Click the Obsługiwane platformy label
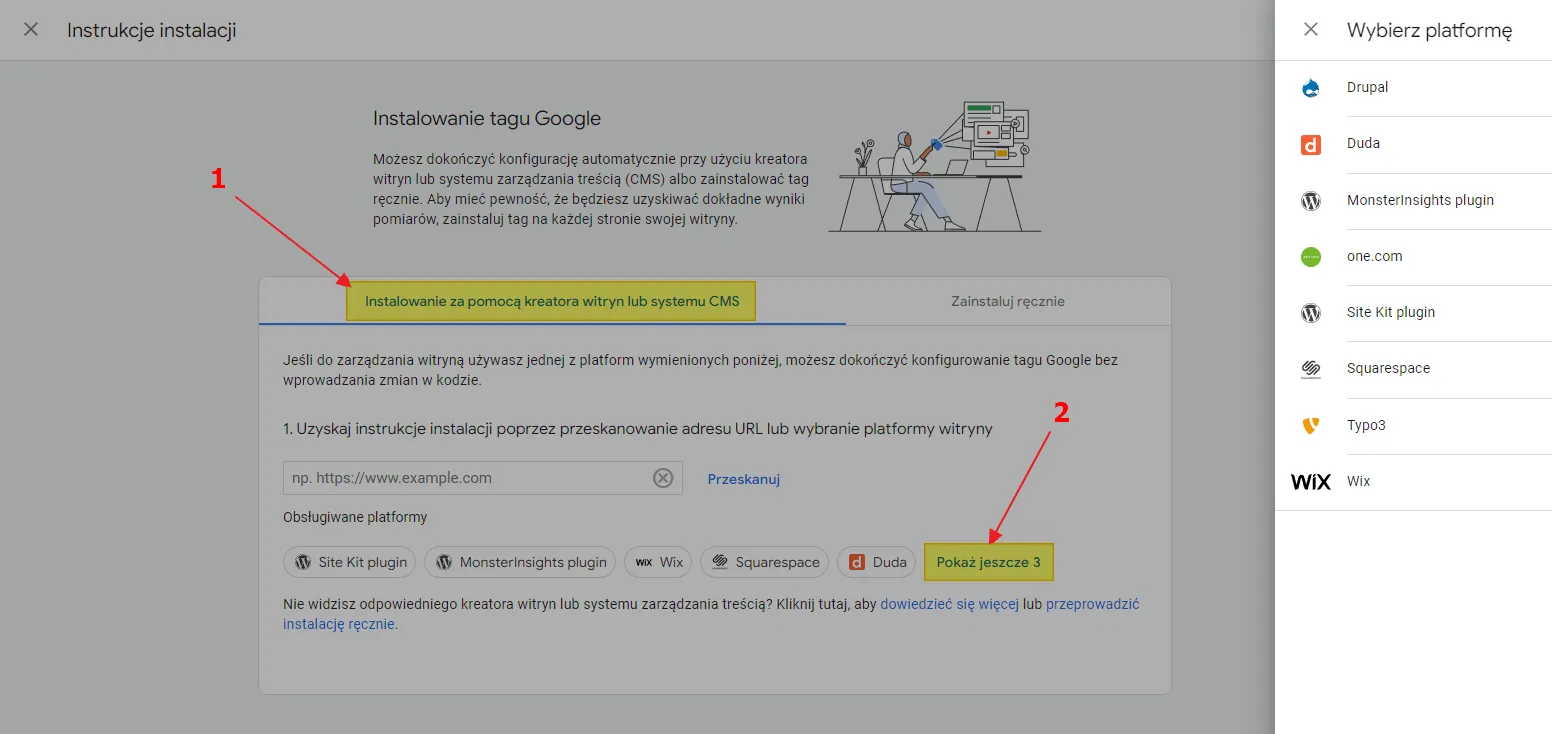This screenshot has height=734, width=1552. pos(355,517)
